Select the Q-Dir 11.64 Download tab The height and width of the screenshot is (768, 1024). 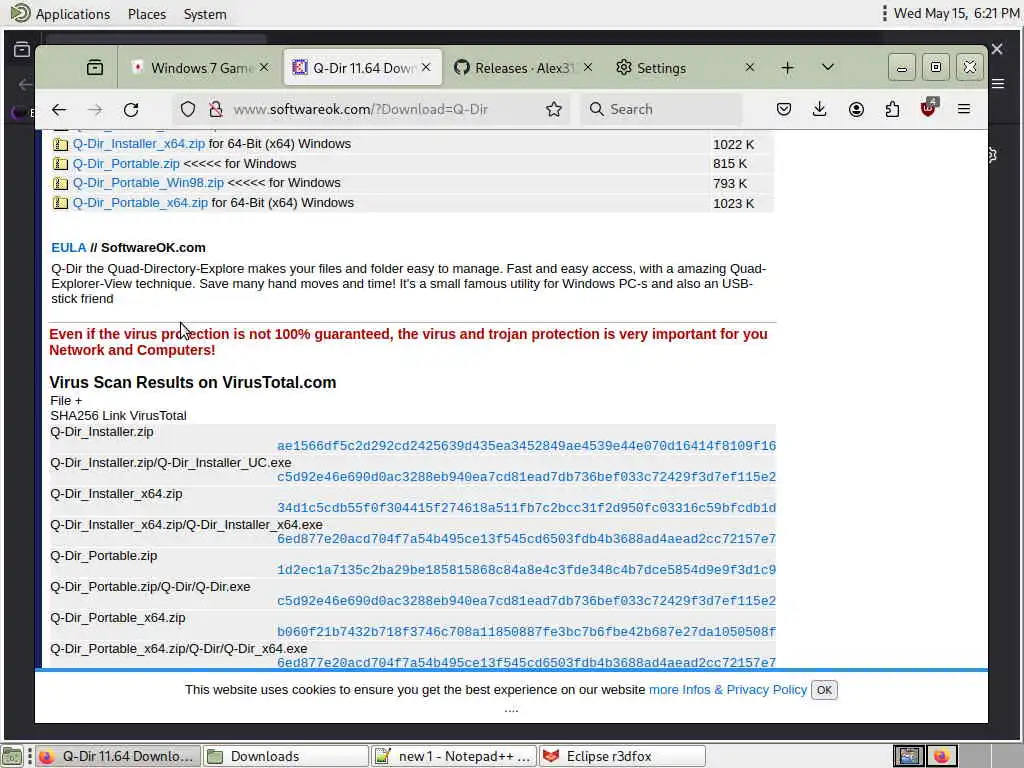tap(362, 68)
